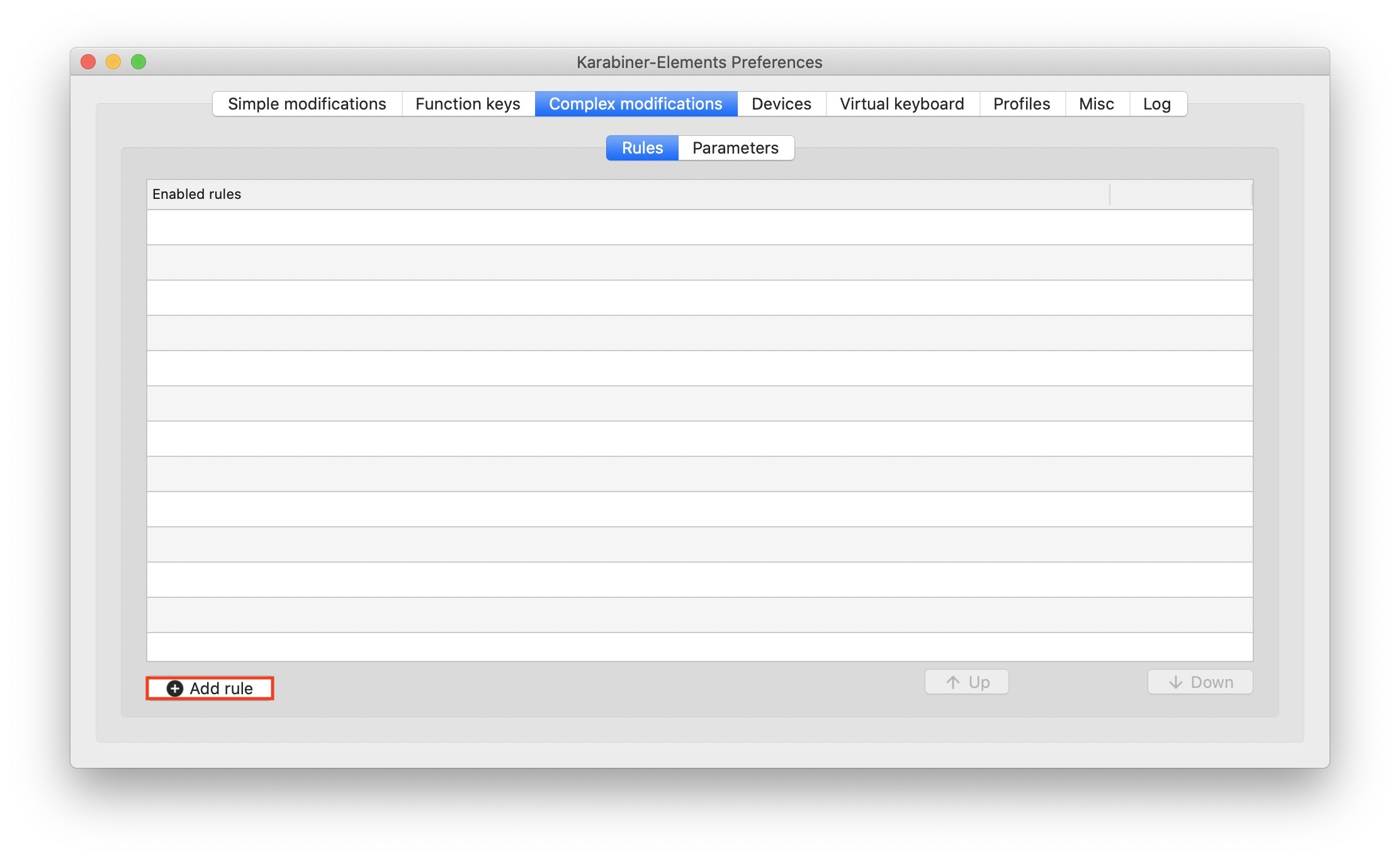Go to the Devices tab
Screen dimensions: 1400x861
[x=781, y=104]
